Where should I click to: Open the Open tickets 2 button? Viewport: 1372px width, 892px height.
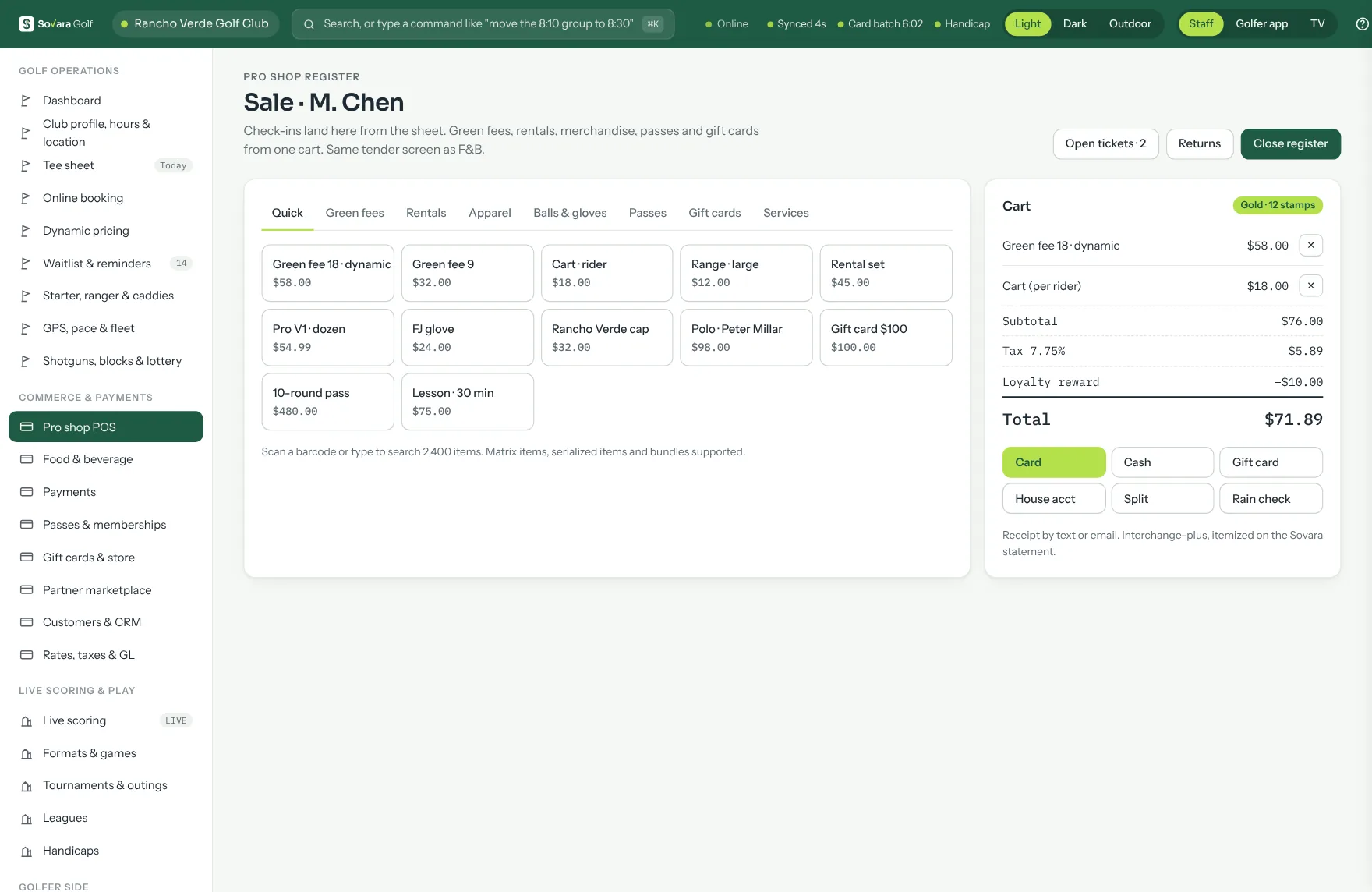point(1105,144)
